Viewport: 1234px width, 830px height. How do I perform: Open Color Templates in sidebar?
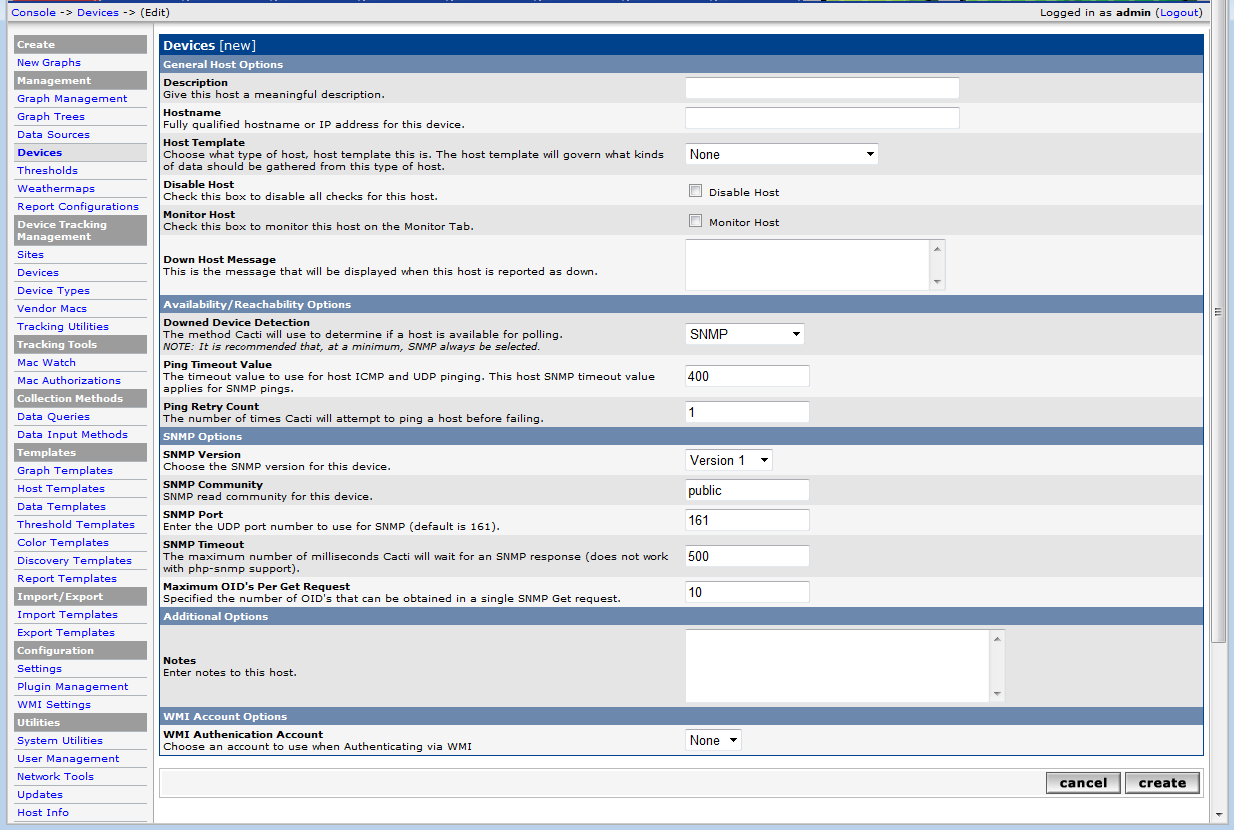63,542
